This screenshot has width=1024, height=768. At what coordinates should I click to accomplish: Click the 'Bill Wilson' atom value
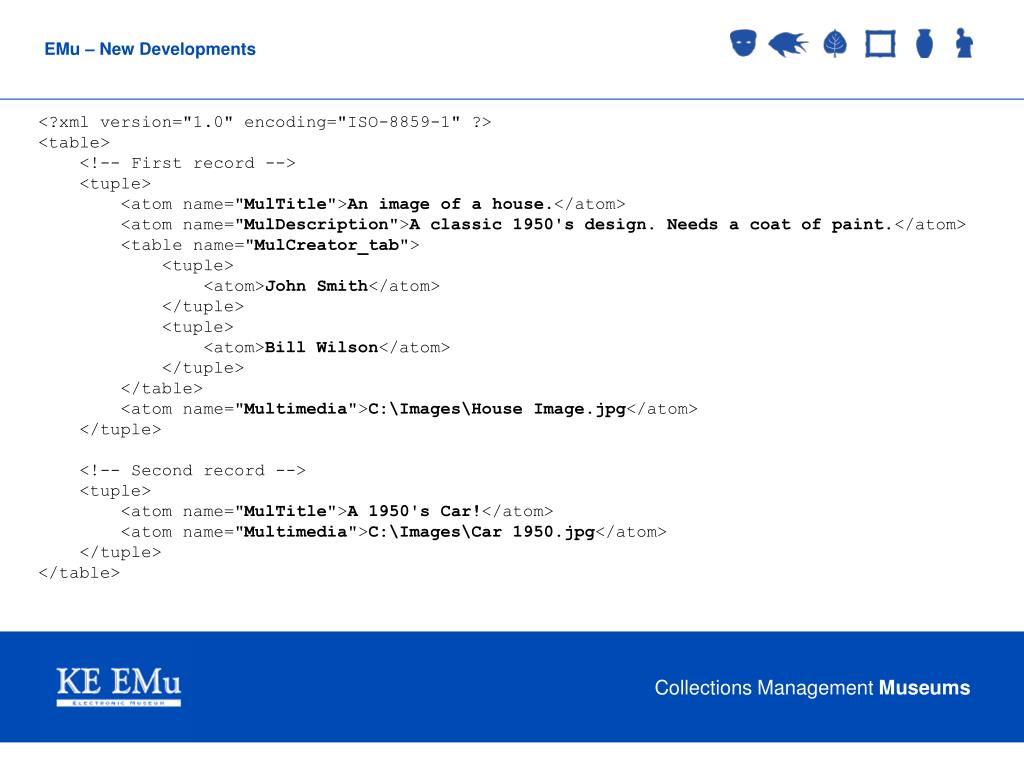[321, 347]
